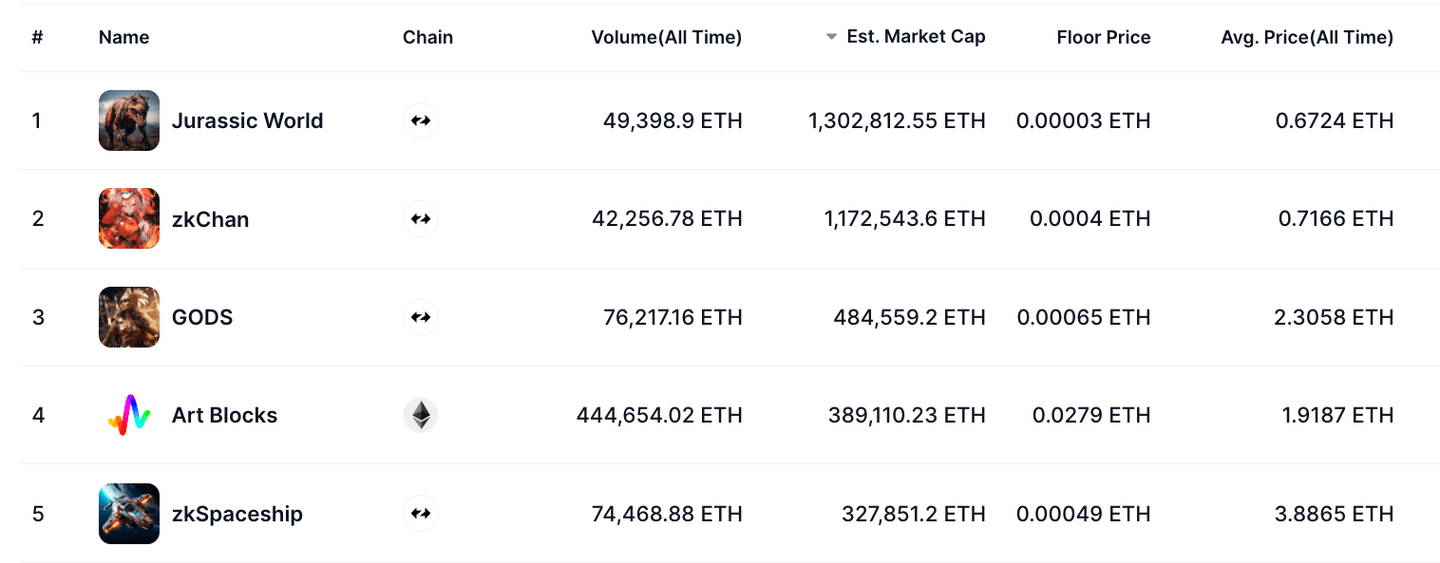The image size is (1440, 563).
Task: Click the GODS collection image
Action: 129,317
